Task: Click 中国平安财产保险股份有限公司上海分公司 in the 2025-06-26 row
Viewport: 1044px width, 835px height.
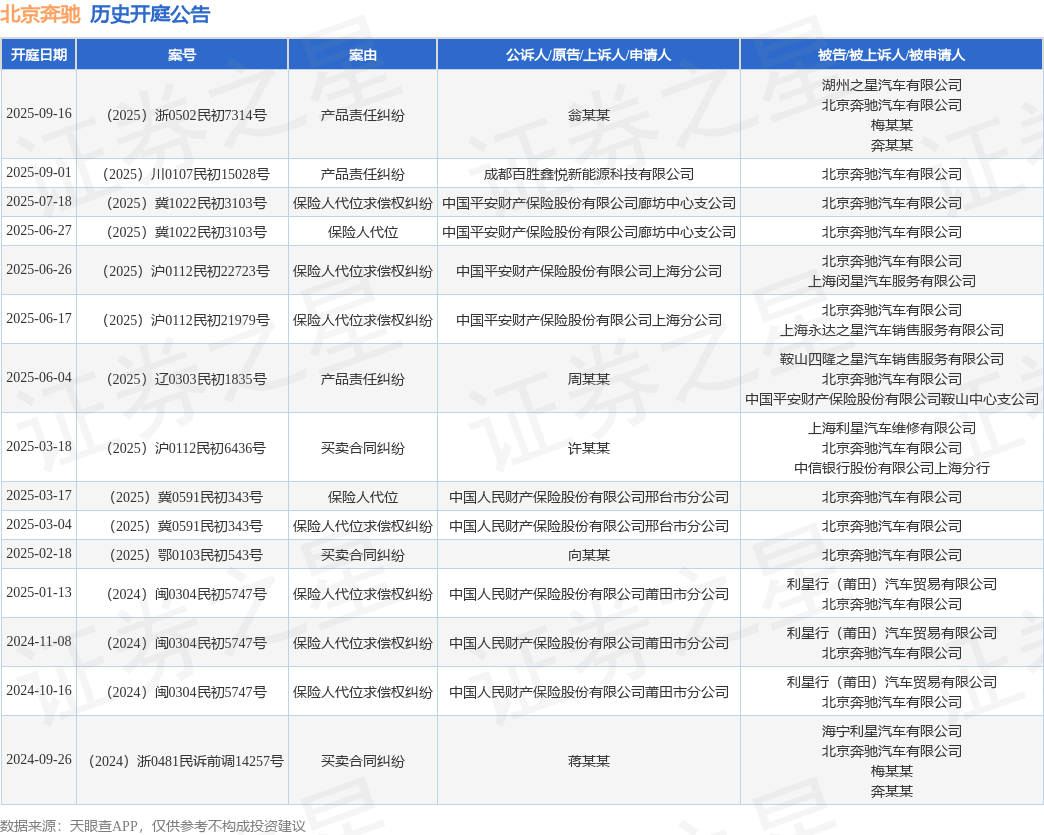Action: 589,272
